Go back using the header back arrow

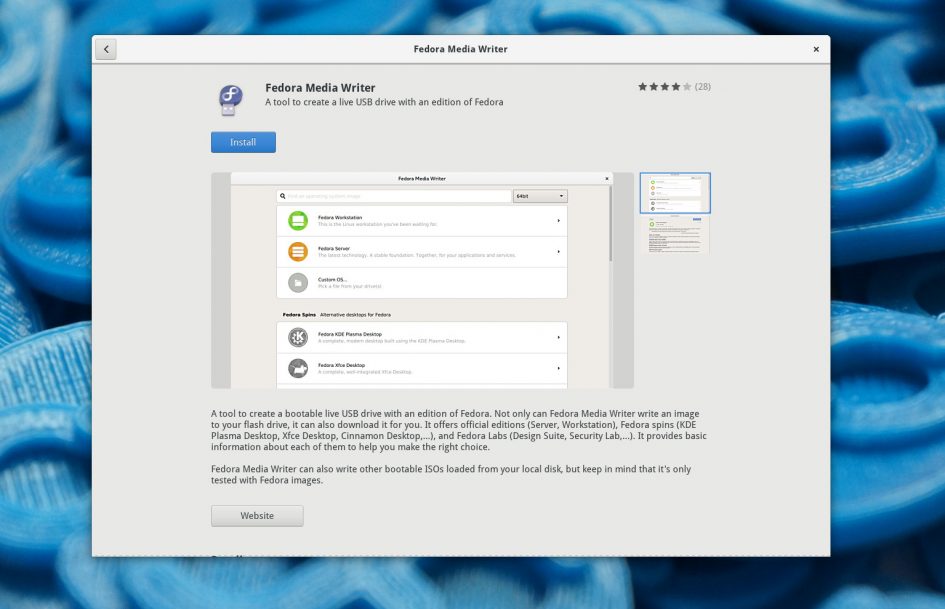pos(106,49)
